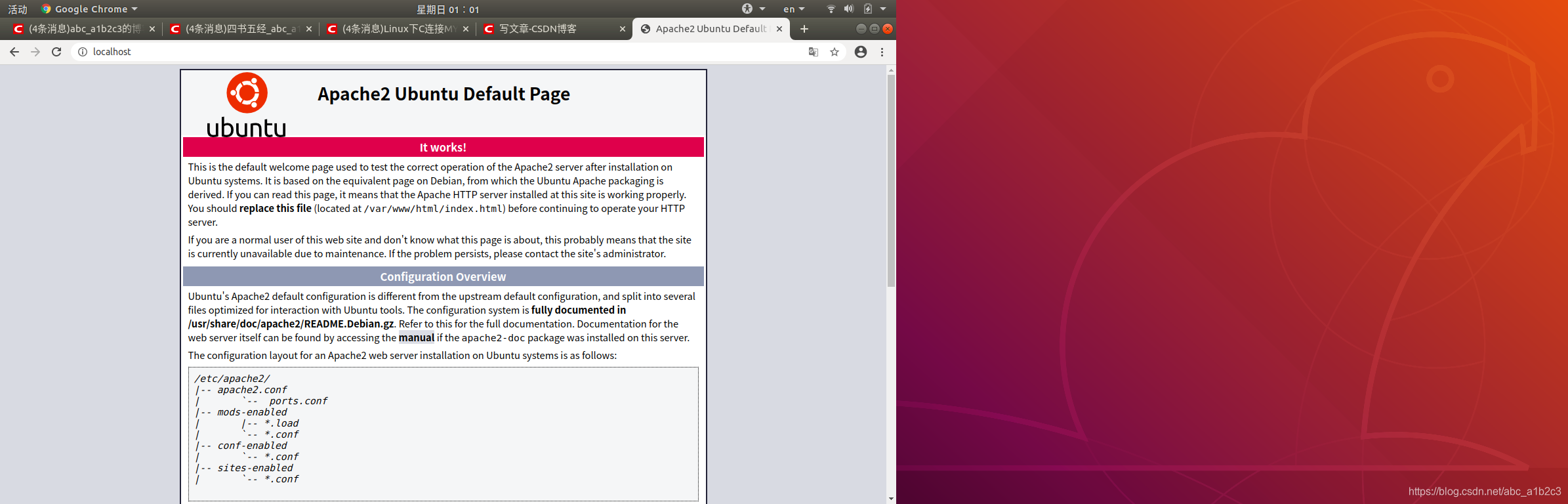Close the Chrome window
The image size is (1568, 504).
pyautogui.click(x=888, y=29)
